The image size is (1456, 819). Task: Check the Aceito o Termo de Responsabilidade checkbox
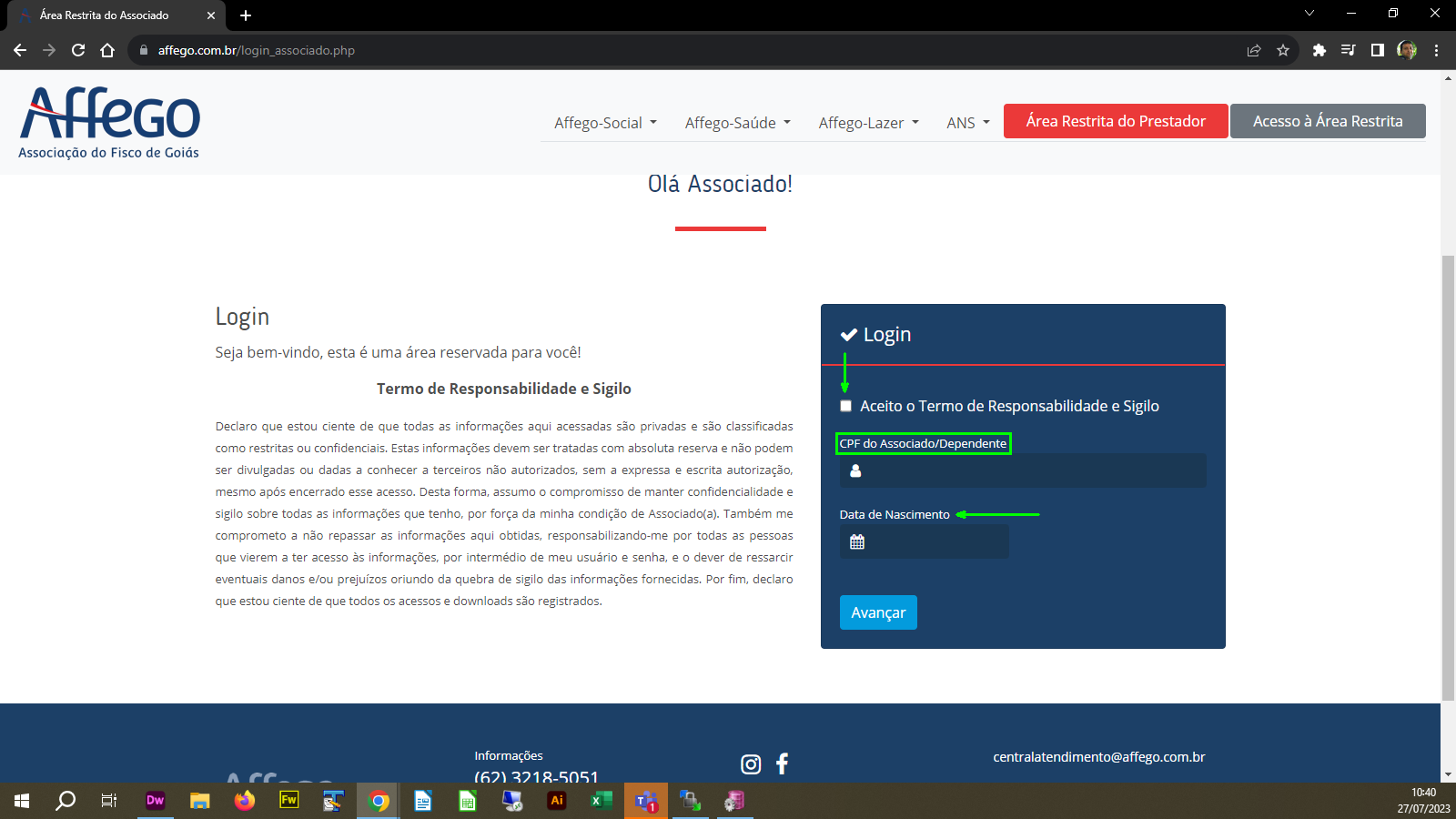click(845, 406)
